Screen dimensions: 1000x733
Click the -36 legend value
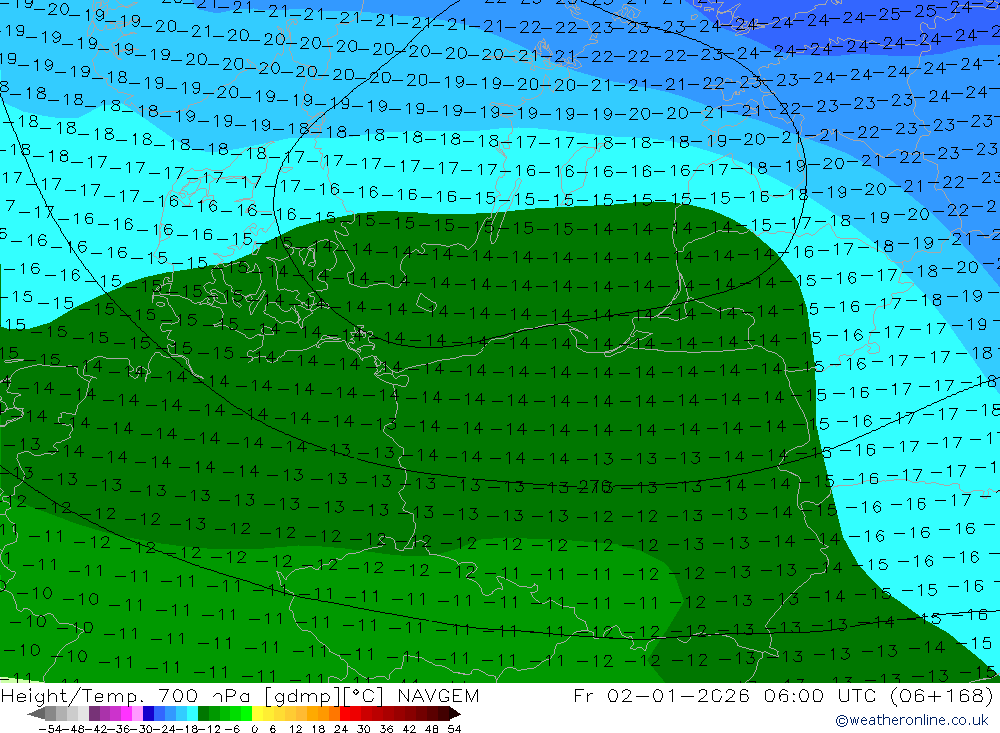[119, 729]
